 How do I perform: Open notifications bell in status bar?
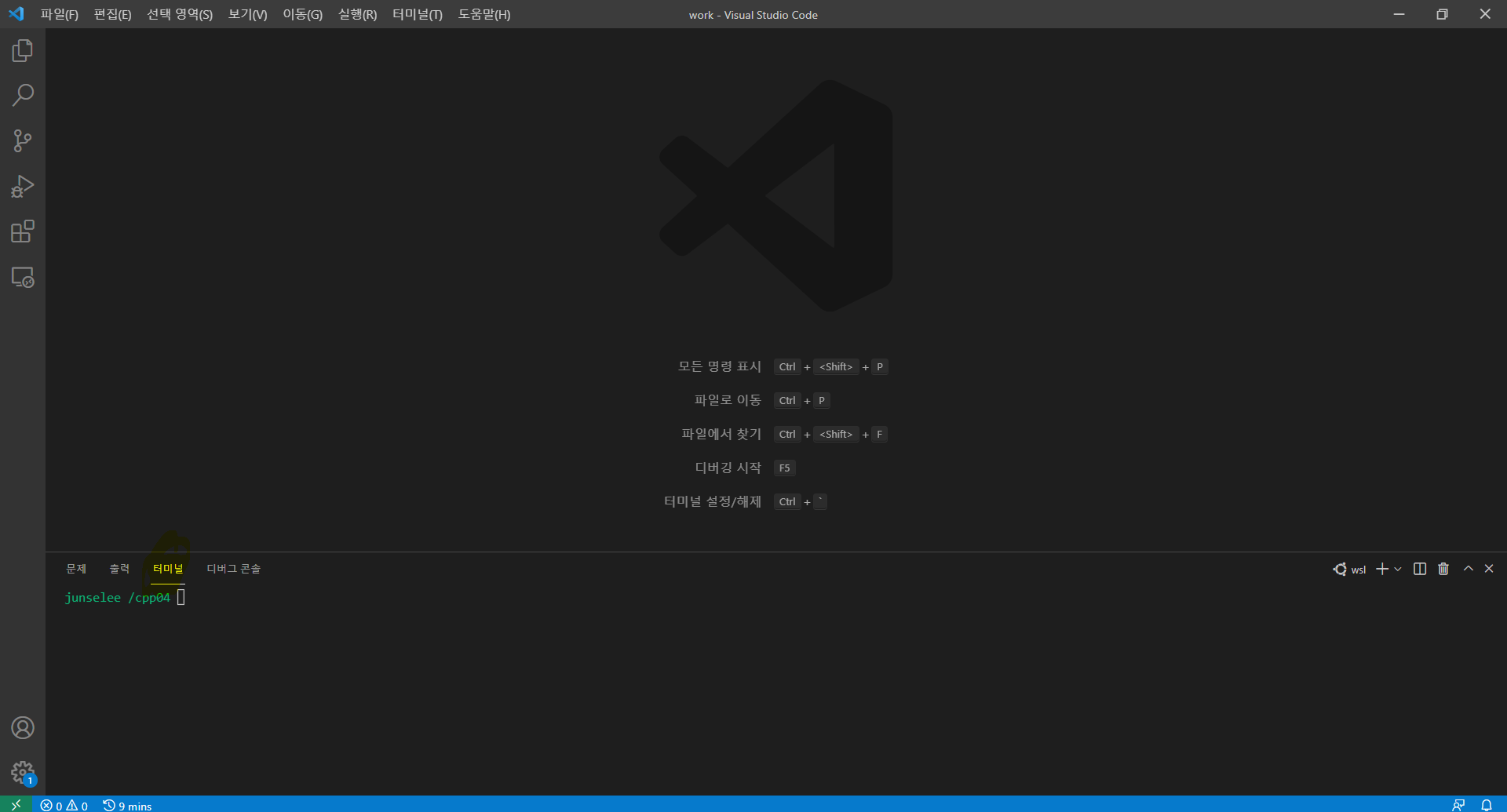pyautogui.click(x=1487, y=805)
